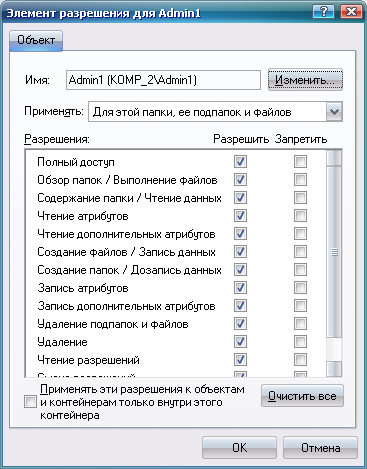Switch to the Объект tab
This screenshot has height=469, width=367.
point(36,40)
